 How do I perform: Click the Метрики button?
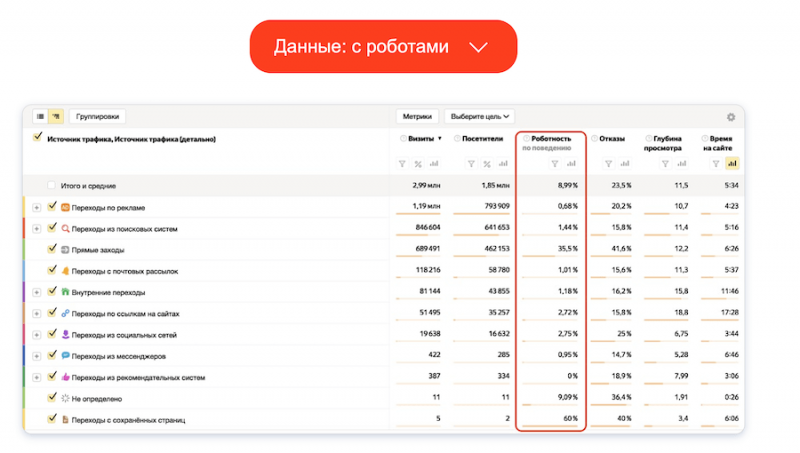click(417, 117)
